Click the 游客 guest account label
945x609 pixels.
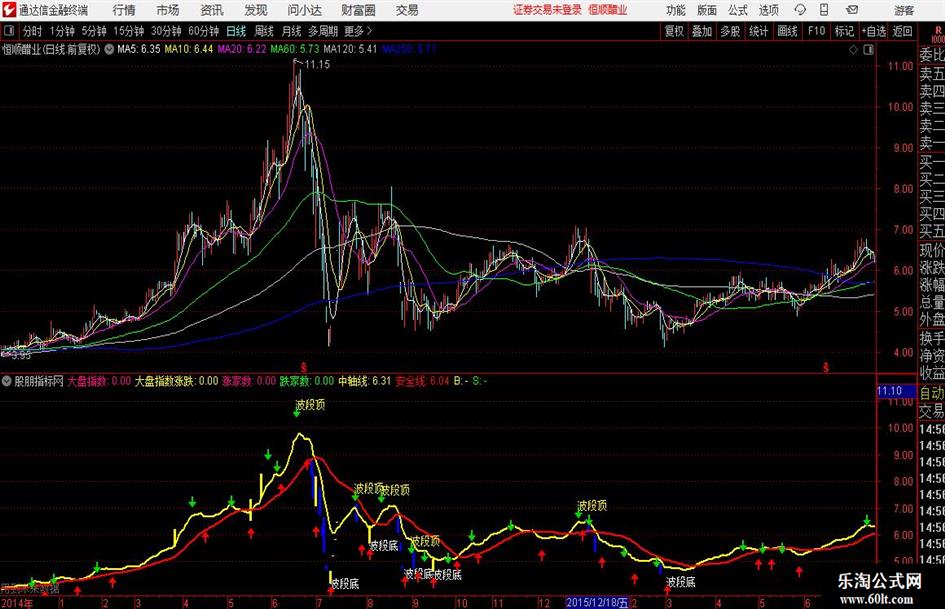point(903,10)
